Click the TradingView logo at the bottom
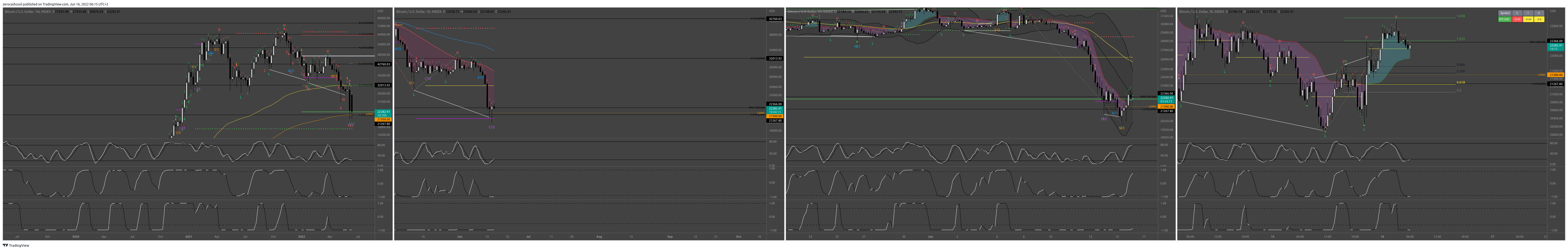 pos(16,246)
